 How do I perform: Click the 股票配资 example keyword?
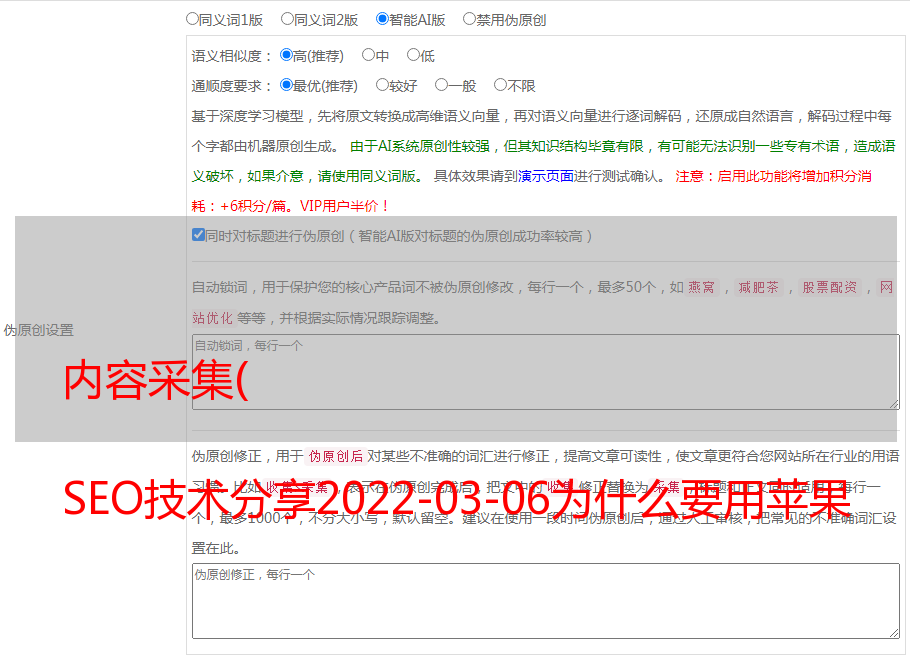[x=830, y=287]
